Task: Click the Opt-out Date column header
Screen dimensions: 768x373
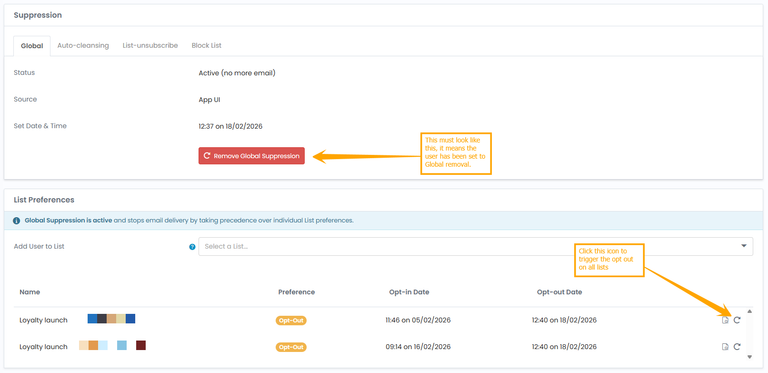Action: click(x=559, y=292)
